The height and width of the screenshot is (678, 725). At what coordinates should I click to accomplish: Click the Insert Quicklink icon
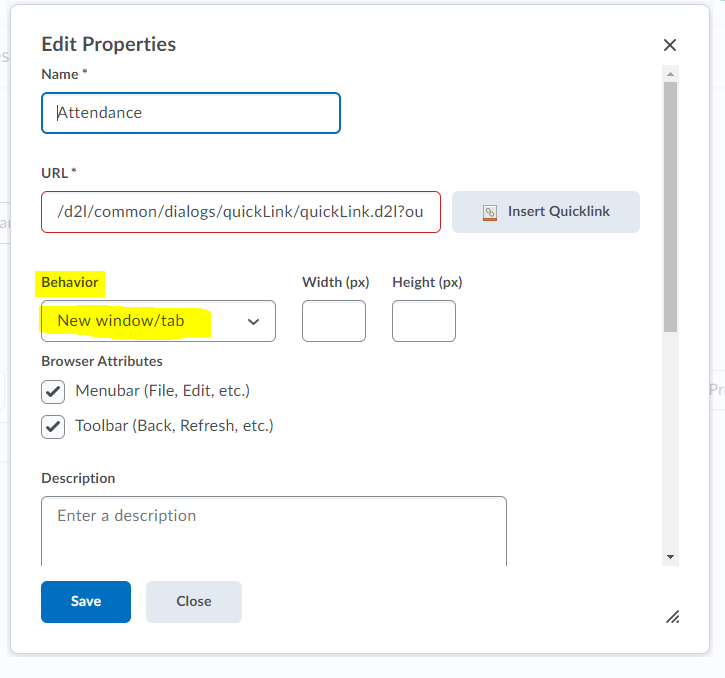coord(490,212)
